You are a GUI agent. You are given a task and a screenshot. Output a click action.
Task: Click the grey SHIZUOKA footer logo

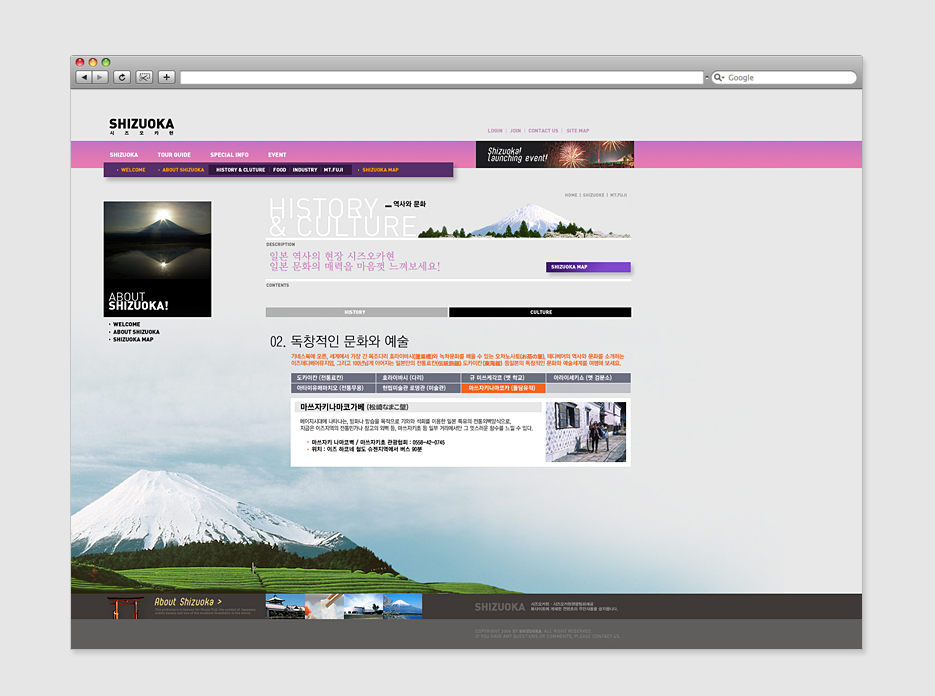500,607
